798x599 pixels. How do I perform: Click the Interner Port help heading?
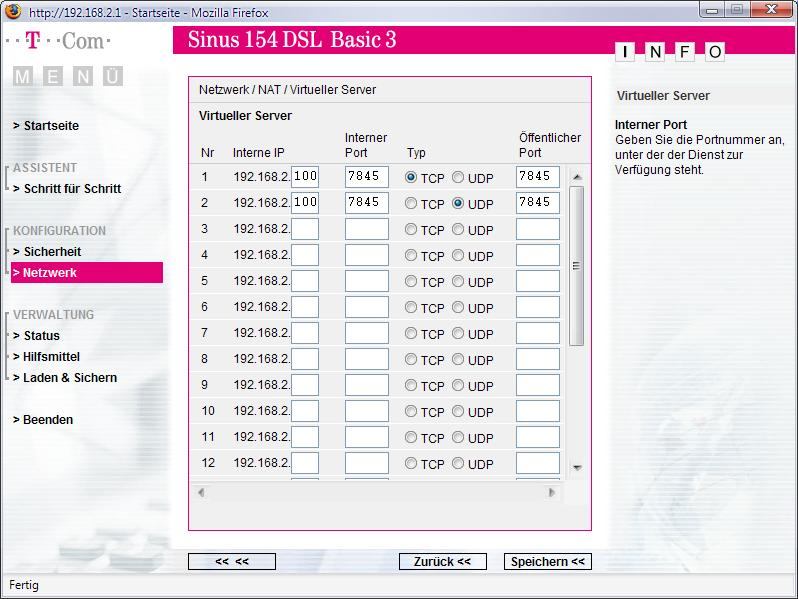pyautogui.click(x=650, y=125)
